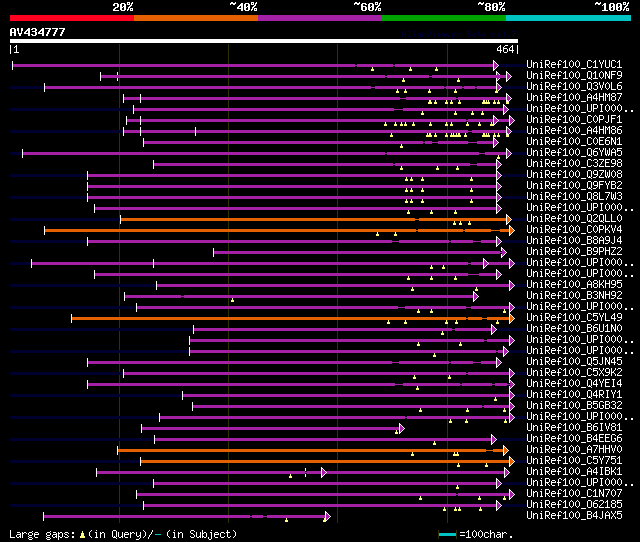
Task: Click the end arrowhead of the B6IV81 alignment
Action: point(402,429)
